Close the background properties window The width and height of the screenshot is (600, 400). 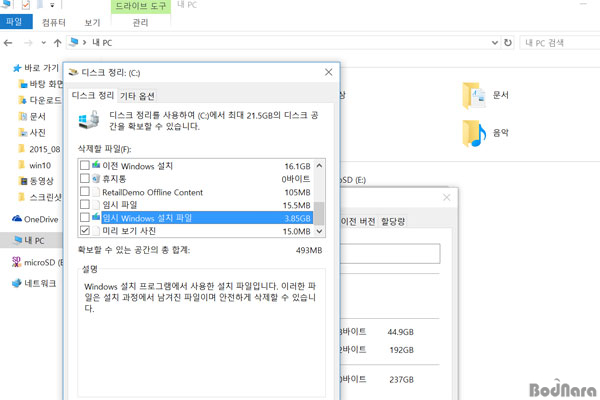click(x=447, y=198)
